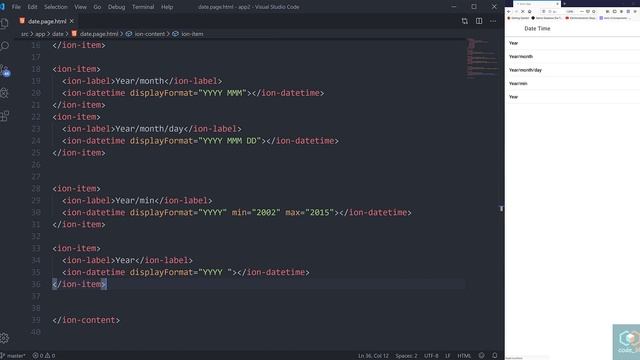Click the Spaces: 2 indentation indicator

[x=406, y=356]
